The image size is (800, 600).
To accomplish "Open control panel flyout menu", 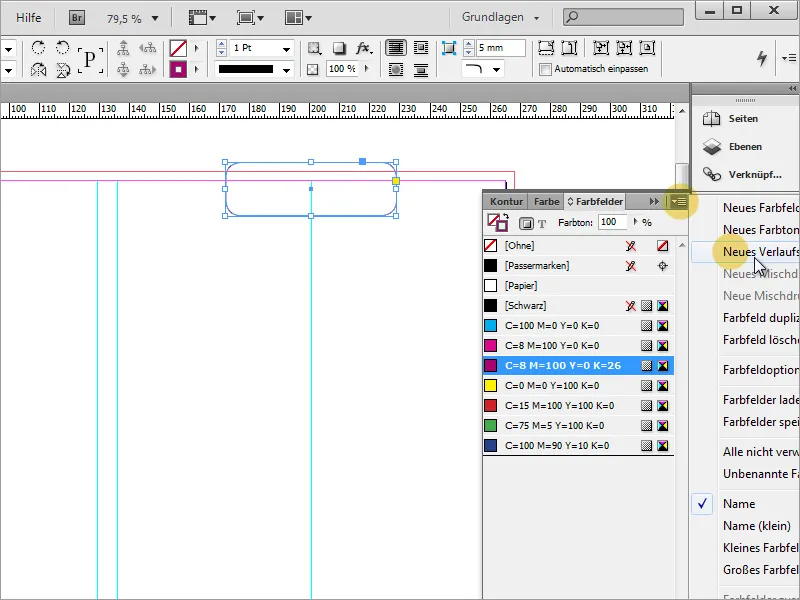I will pyautogui.click(x=789, y=58).
